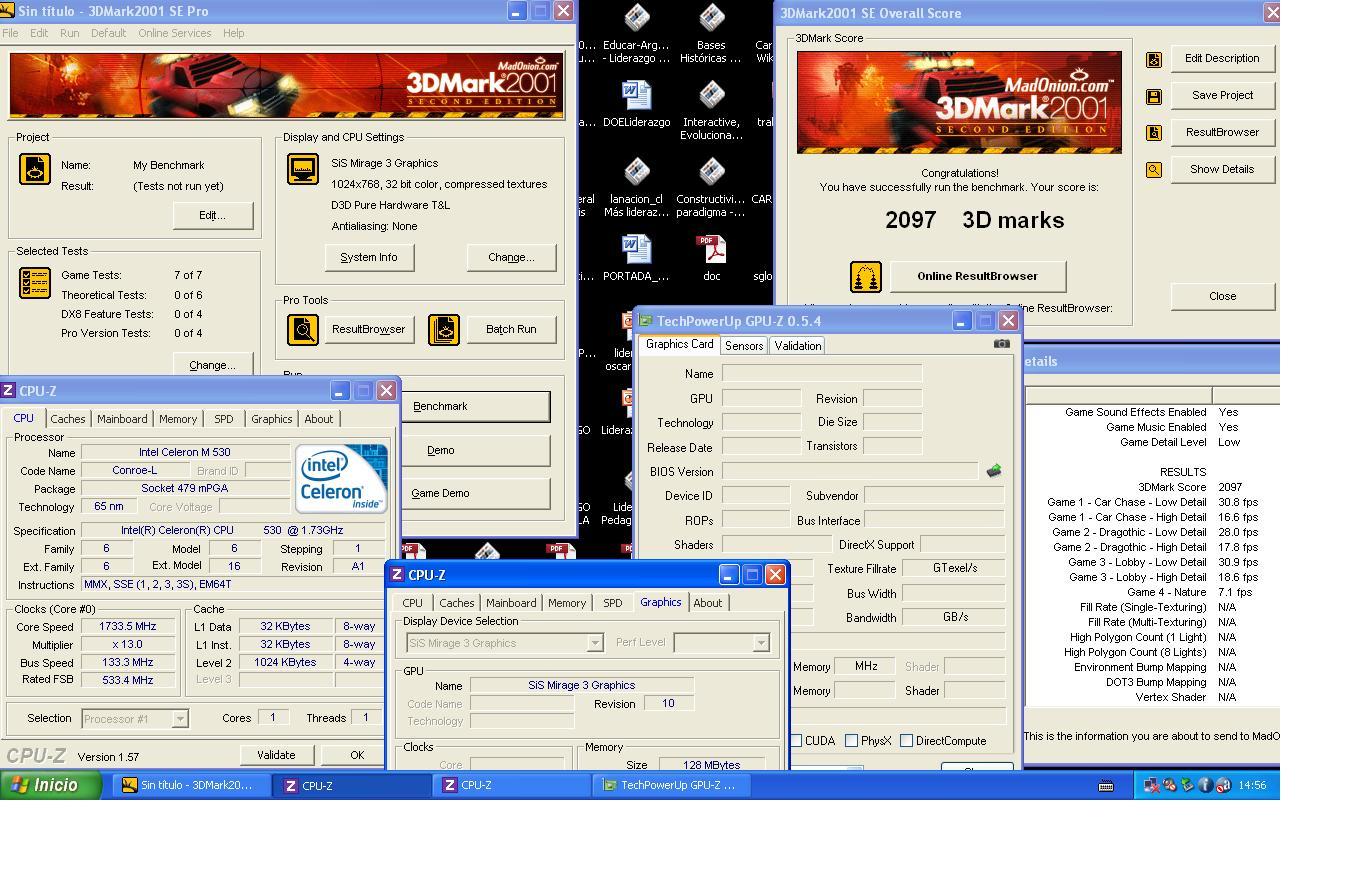Viewport: 1365px width, 886px height.
Task: Click the Batch Run button
Action: (x=511, y=329)
